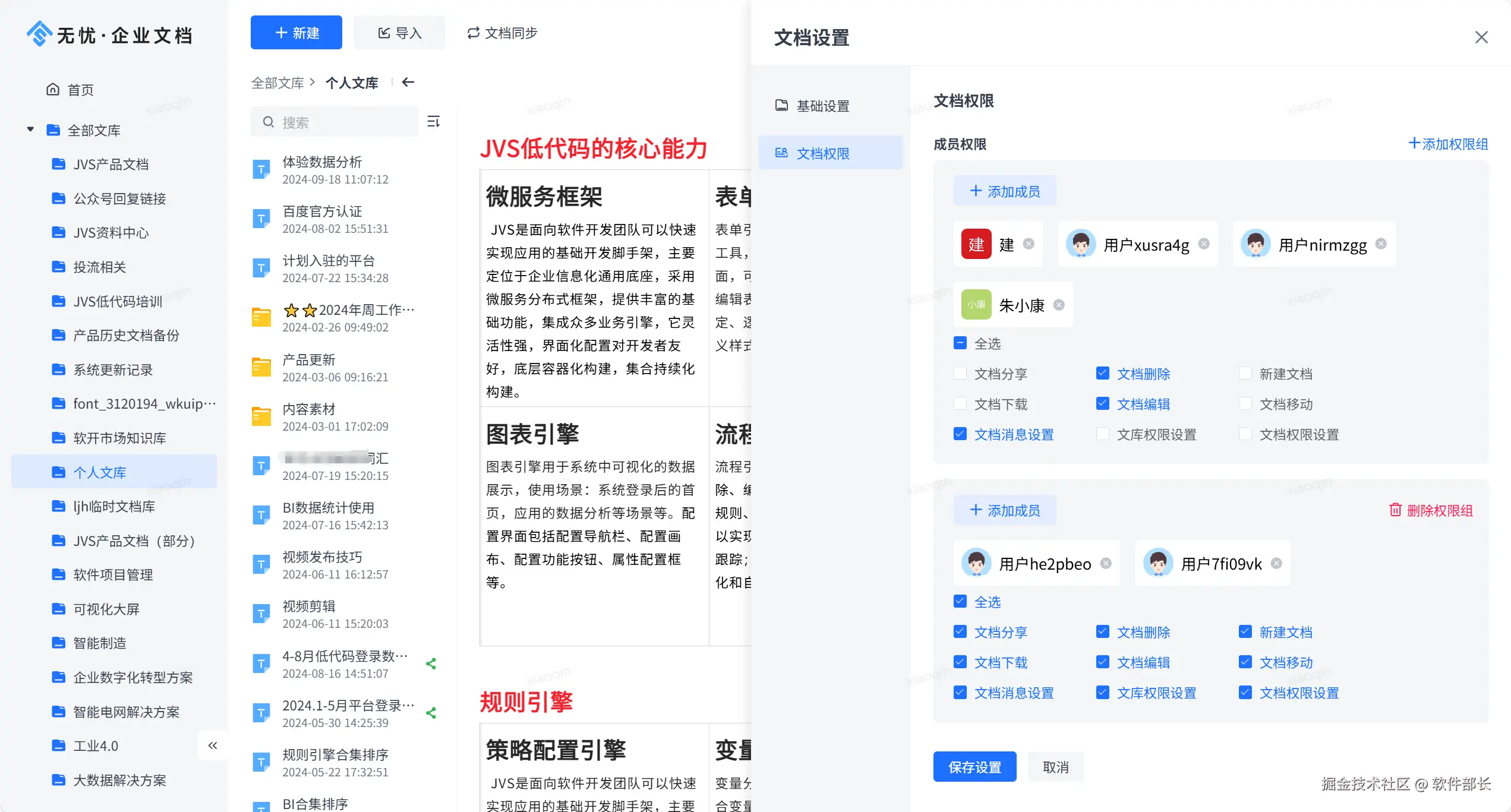Collapse the 全部文库 tree arrow
Viewport: 1511px width, 812px height.
point(30,129)
